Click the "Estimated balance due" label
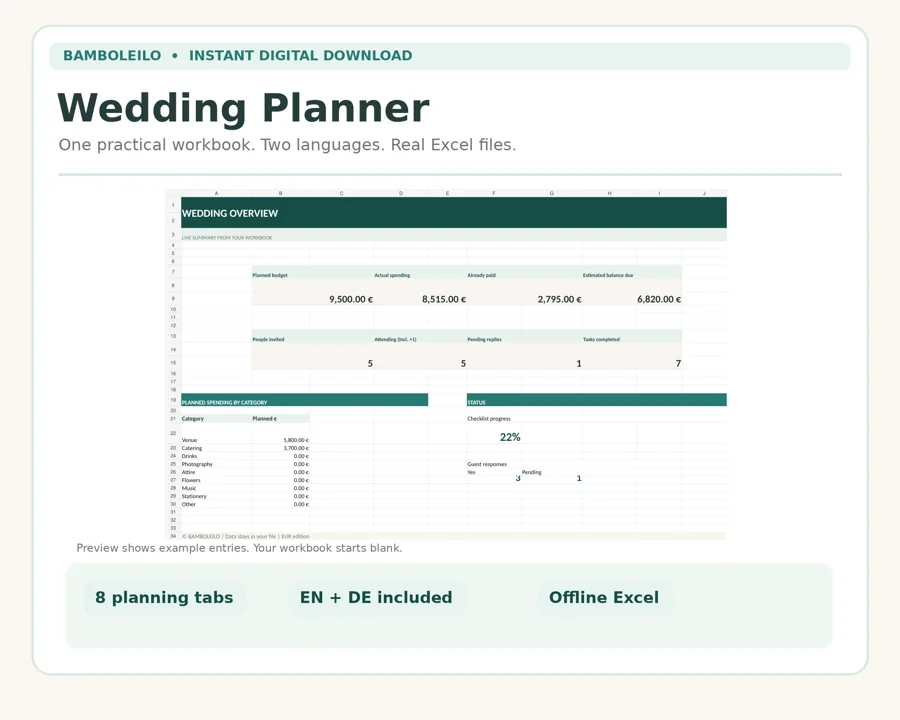900x720 pixels. 608,275
